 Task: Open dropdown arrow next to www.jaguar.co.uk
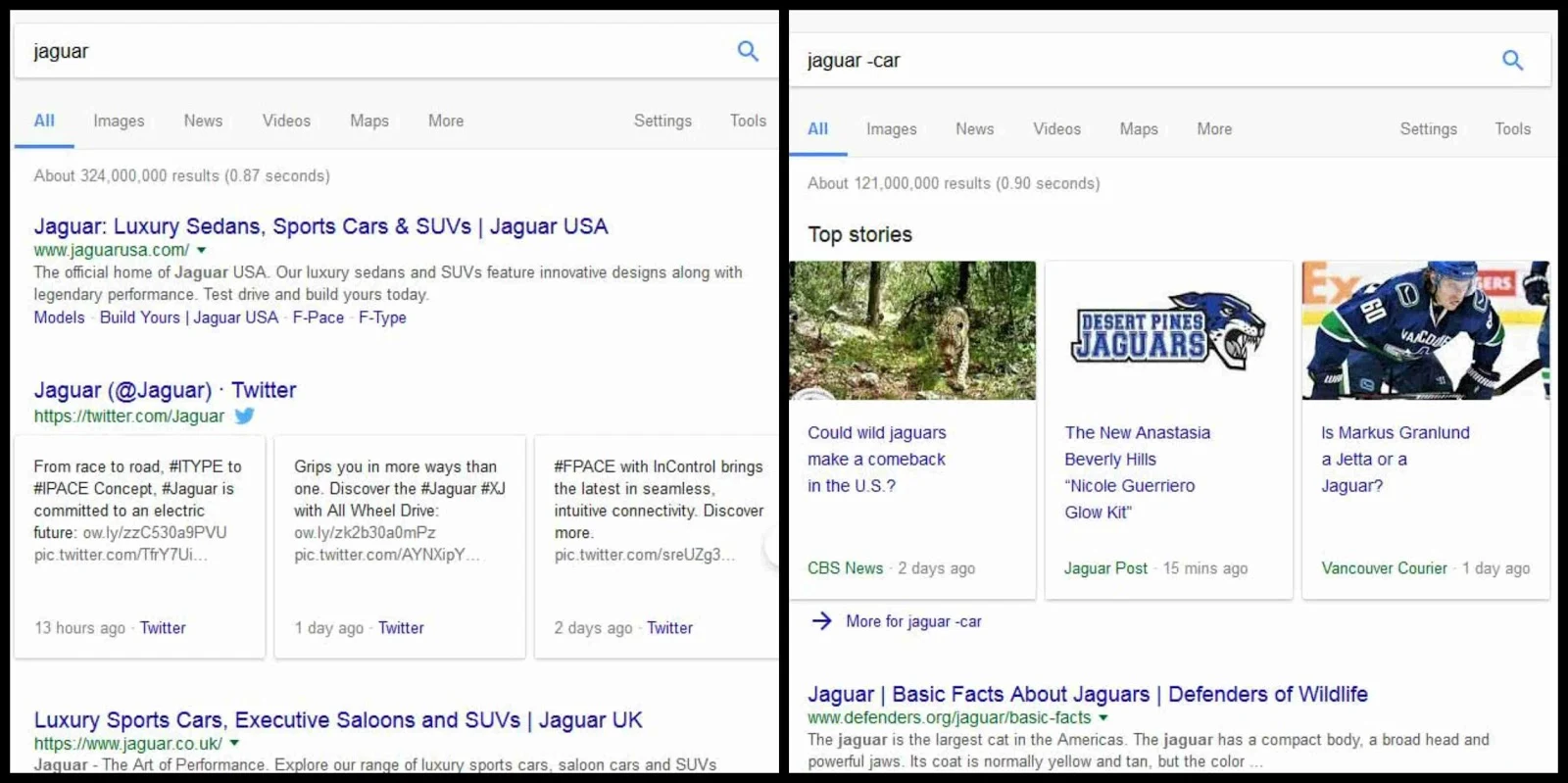[234, 744]
